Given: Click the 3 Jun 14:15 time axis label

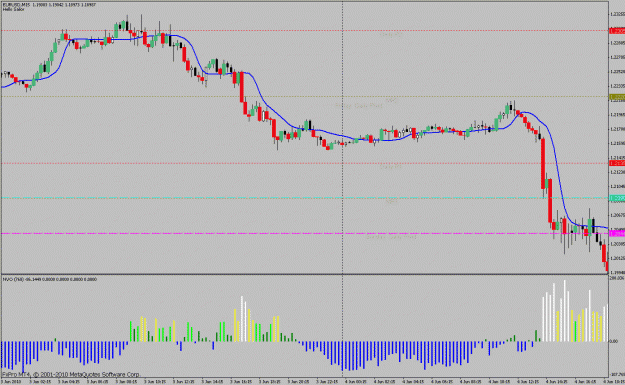Looking at the screenshot, I should pyautogui.click(x=212, y=382).
